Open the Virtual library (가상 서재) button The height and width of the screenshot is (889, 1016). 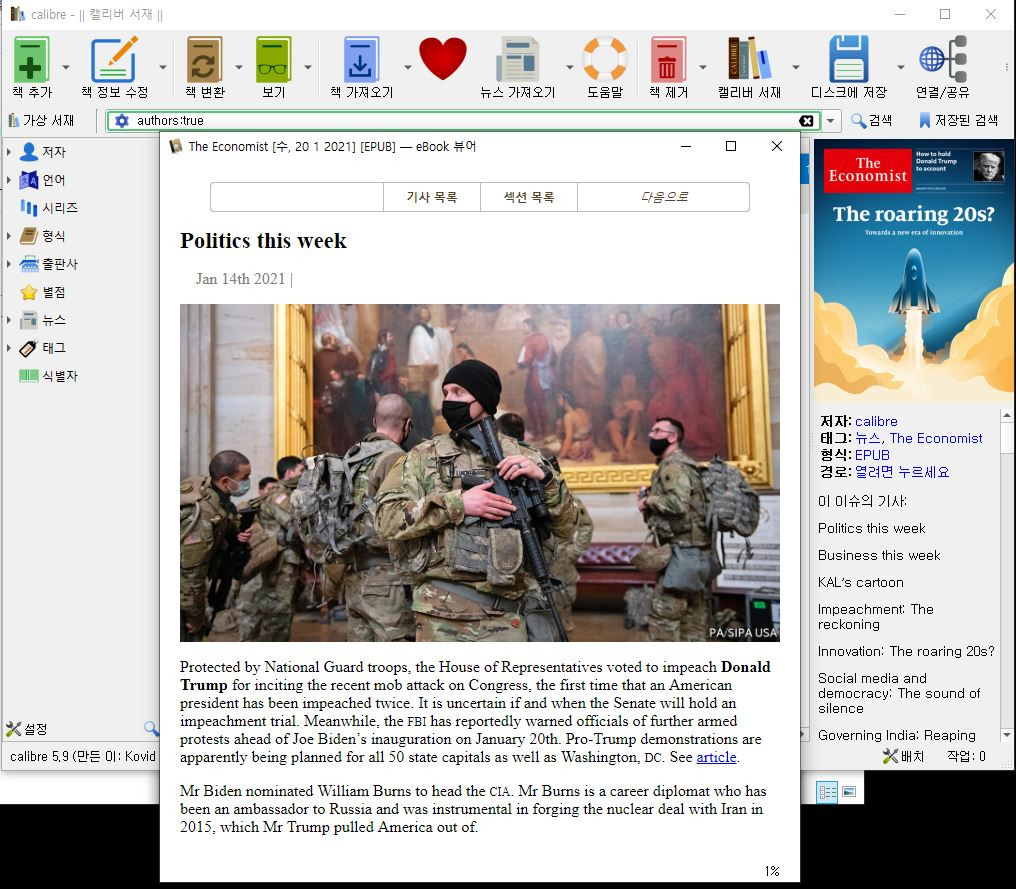(x=41, y=121)
